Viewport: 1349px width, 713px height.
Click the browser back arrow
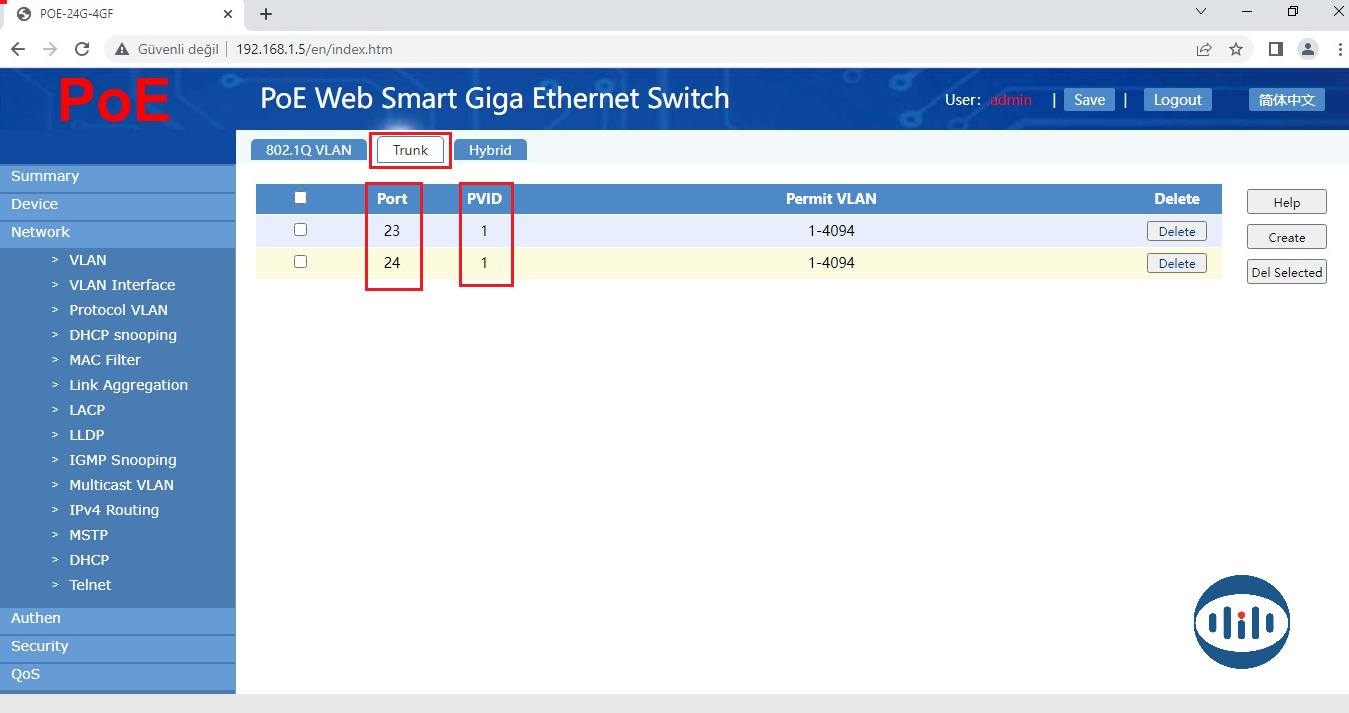coord(18,49)
